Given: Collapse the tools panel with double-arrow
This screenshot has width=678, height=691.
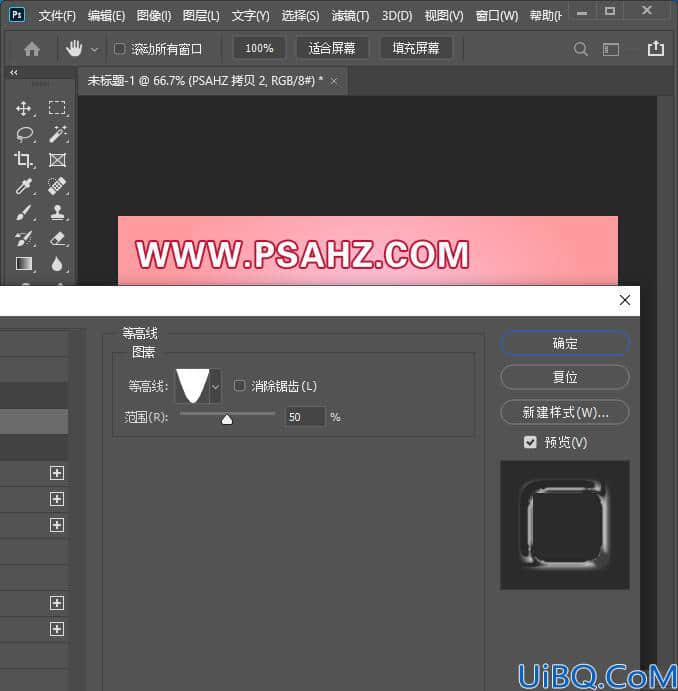Looking at the screenshot, I should (x=14, y=72).
